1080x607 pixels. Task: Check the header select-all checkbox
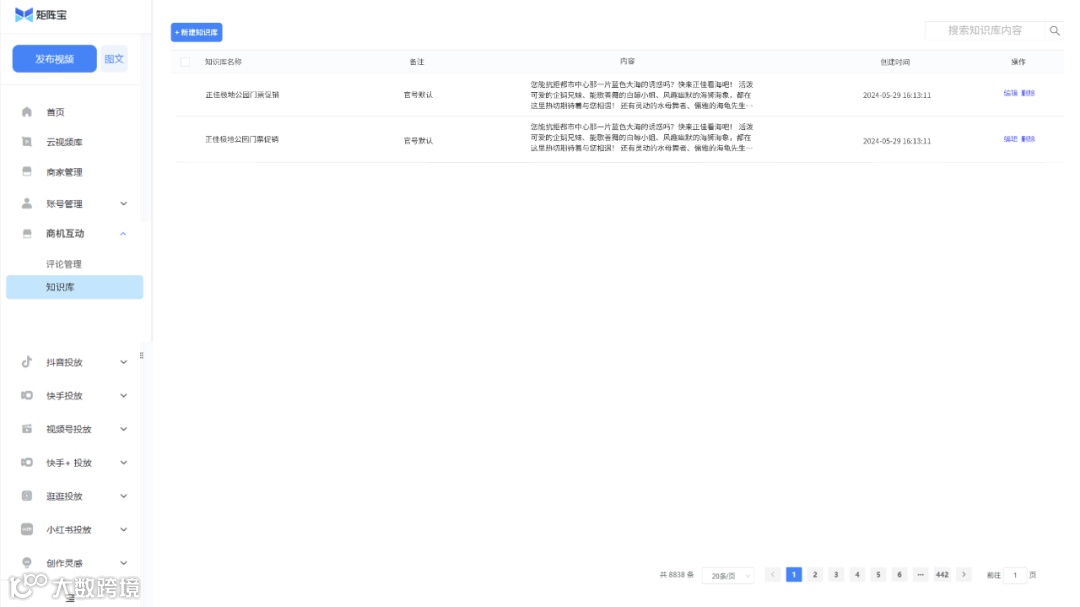click(187, 61)
